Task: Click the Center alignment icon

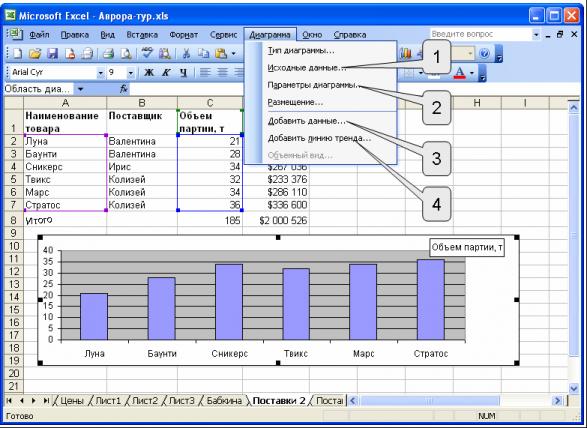Action: click(222, 72)
